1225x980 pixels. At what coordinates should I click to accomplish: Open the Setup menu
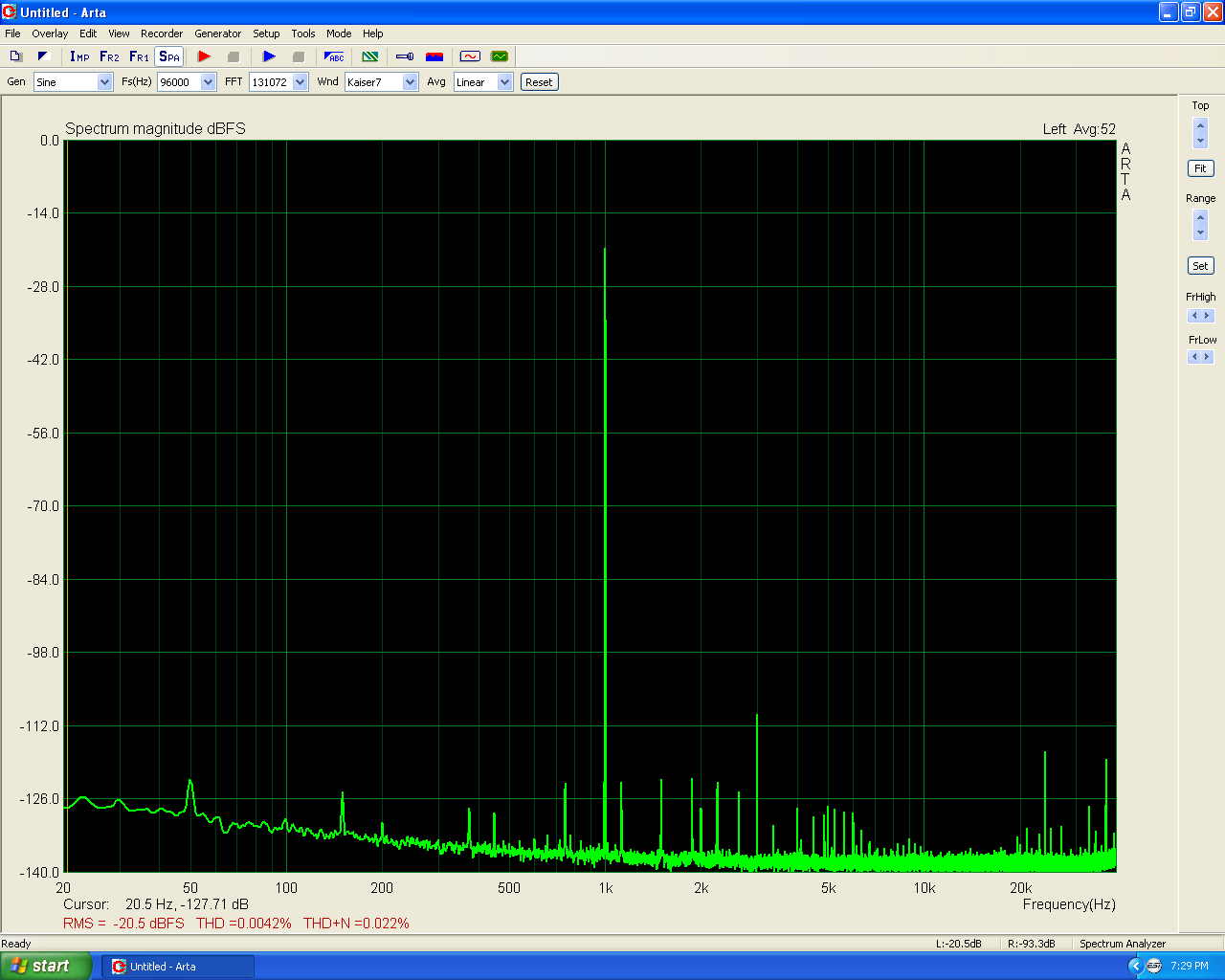pos(266,33)
